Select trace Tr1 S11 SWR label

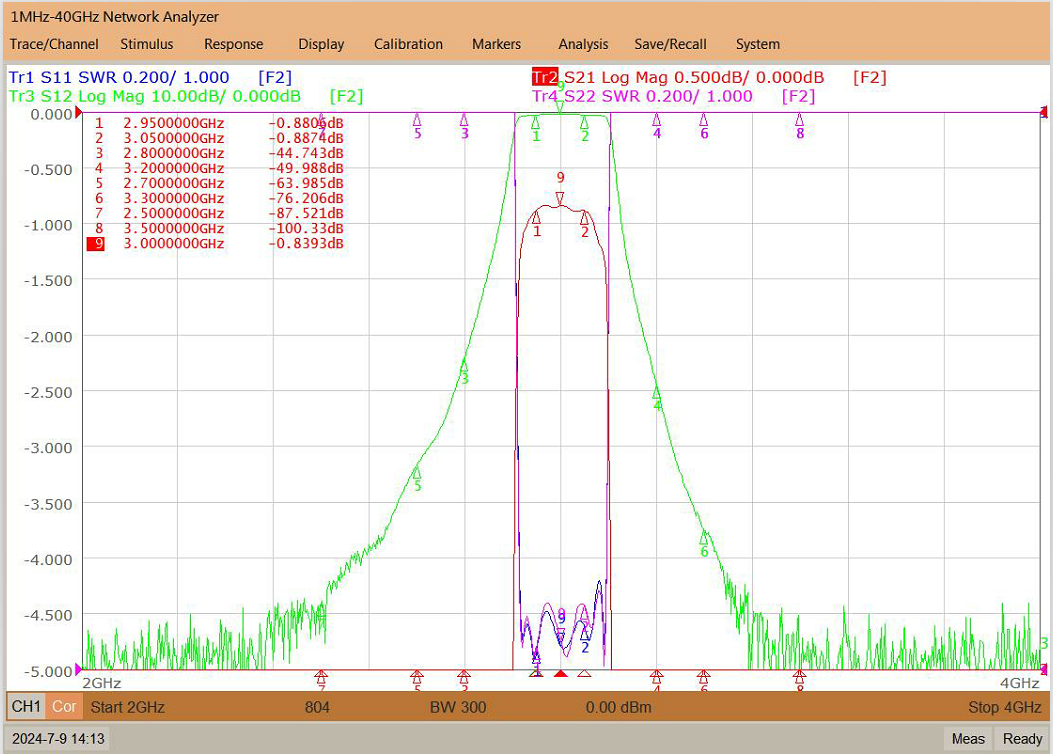click(x=119, y=77)
